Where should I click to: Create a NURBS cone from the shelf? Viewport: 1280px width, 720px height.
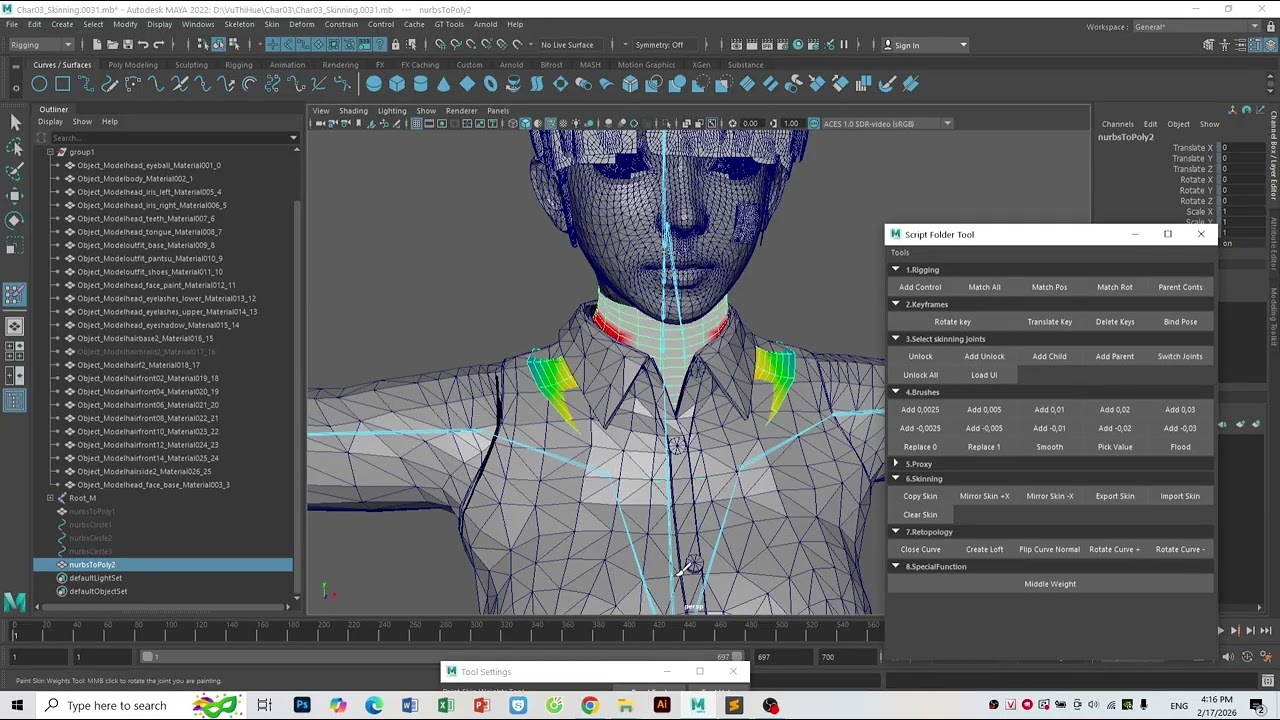point(444,84)
